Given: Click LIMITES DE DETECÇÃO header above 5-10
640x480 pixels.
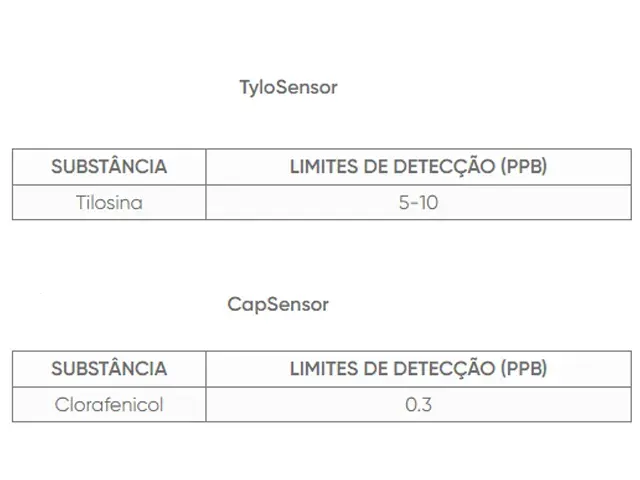Looking at the screenshot, I should pos(418,167).
